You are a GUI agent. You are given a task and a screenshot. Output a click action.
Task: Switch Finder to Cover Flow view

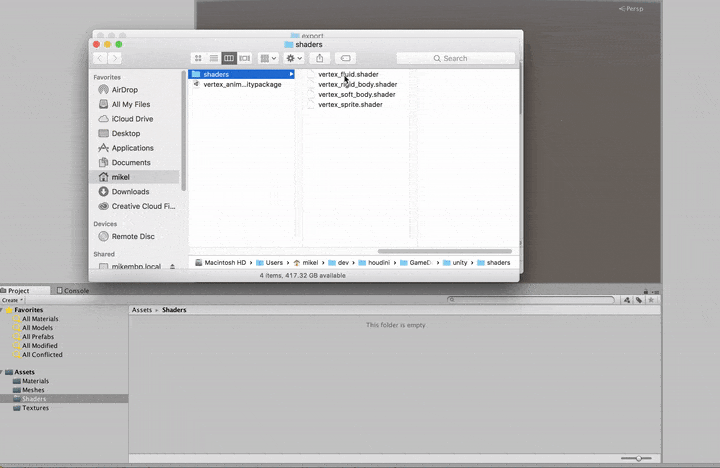click(245, 58)
